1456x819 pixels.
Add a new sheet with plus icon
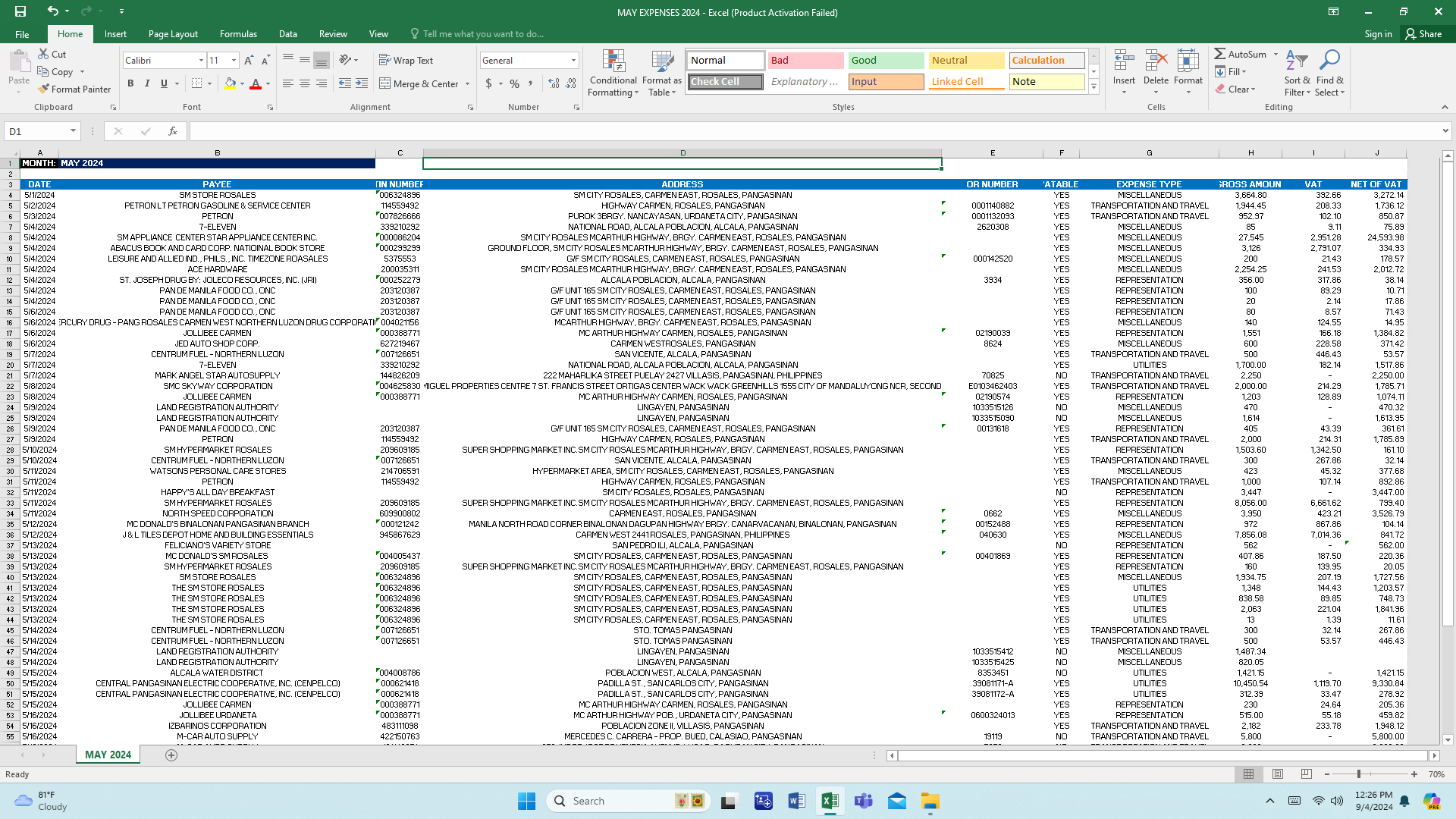171,755
